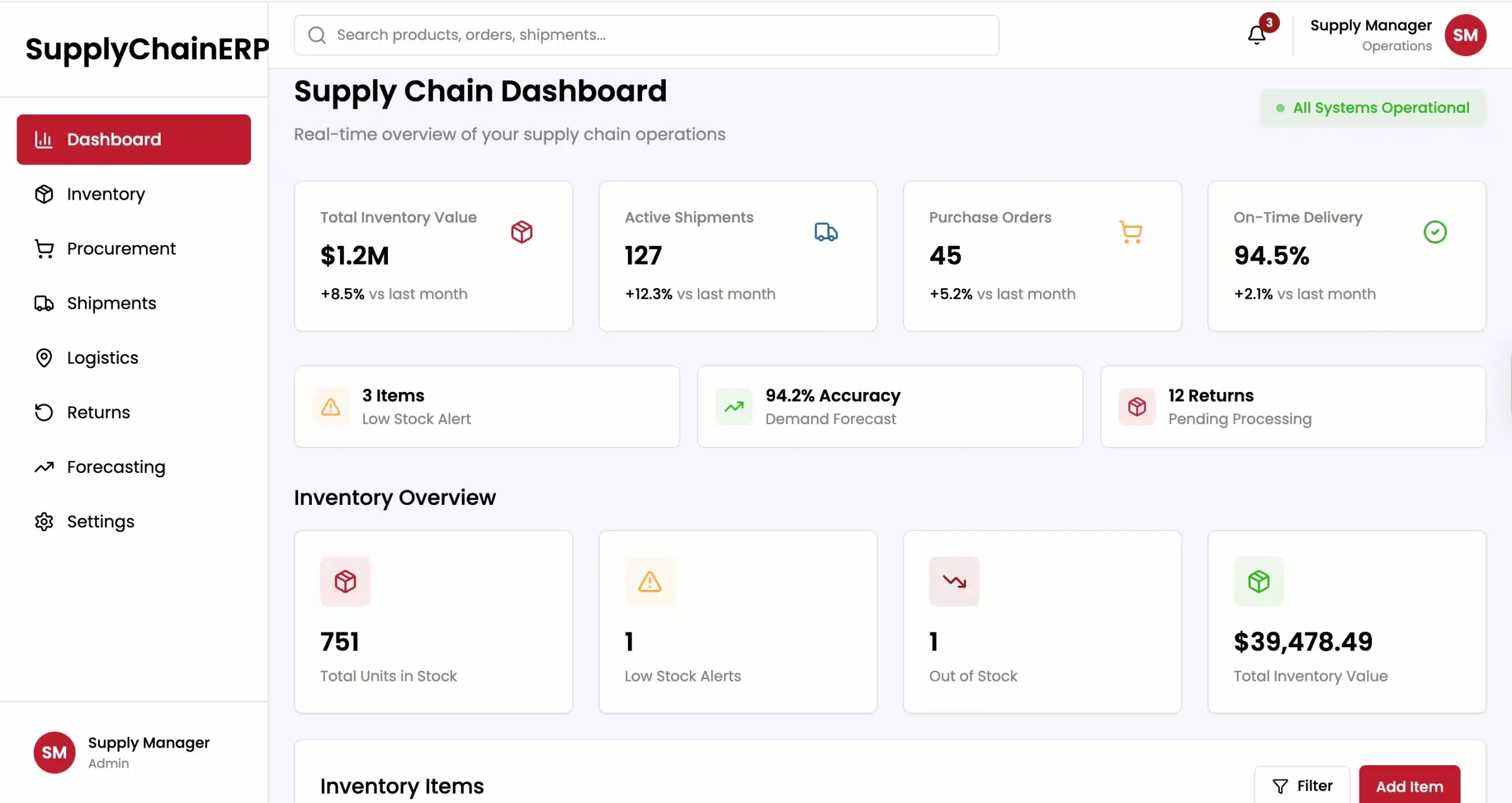Click the truck icon on Active Shipments card
The image size is (1512, 803).
(826, 232)
